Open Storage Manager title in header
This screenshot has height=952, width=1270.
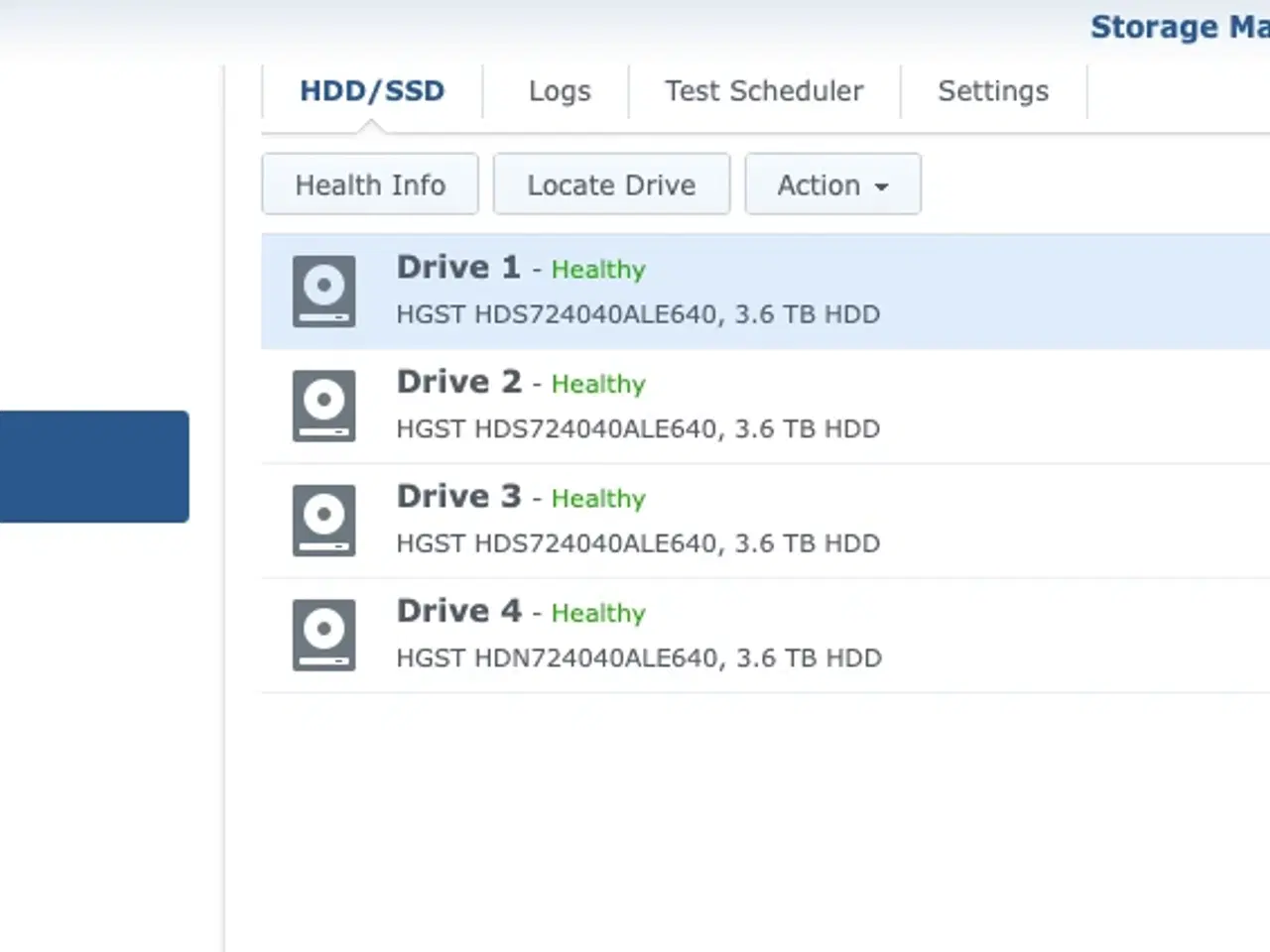click(1179, 27)
